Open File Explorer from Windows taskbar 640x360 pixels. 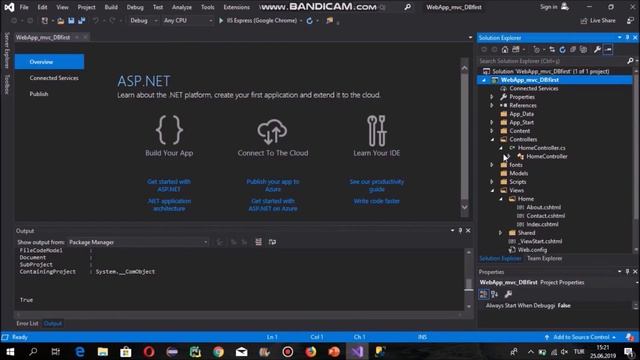tap(102, 351)
